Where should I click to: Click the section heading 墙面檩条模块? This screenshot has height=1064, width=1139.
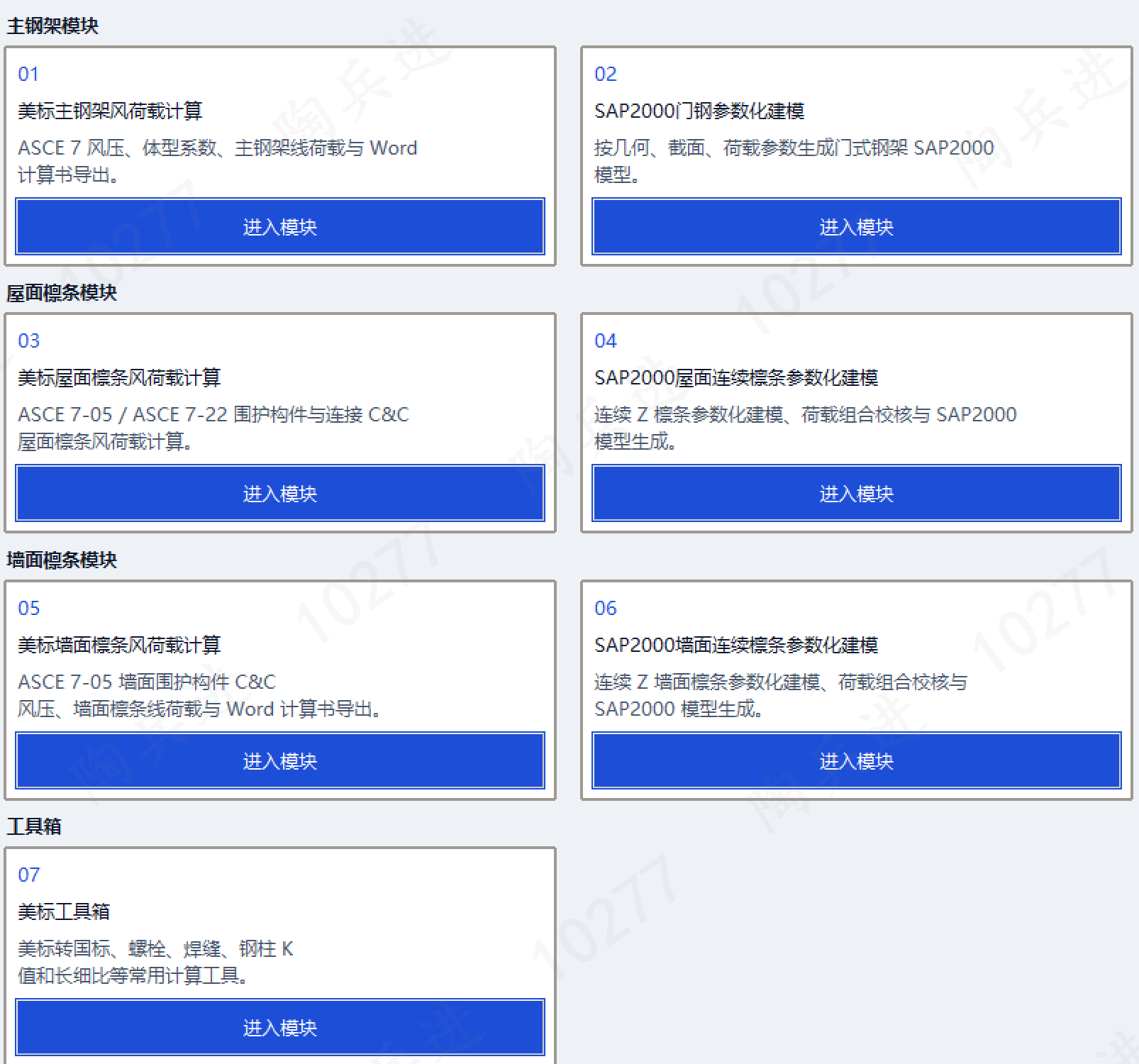coord(62,560)
